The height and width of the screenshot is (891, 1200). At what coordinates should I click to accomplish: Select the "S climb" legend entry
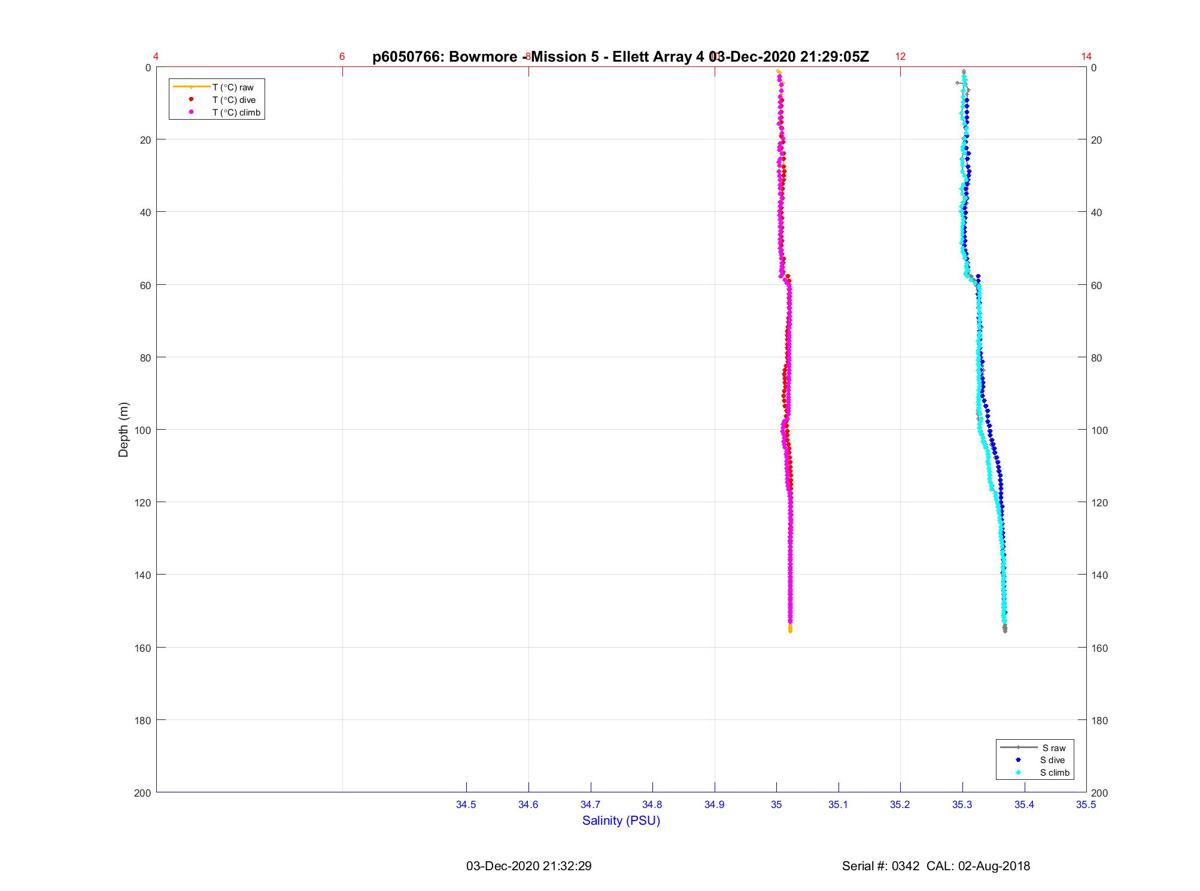(1056, 772)
